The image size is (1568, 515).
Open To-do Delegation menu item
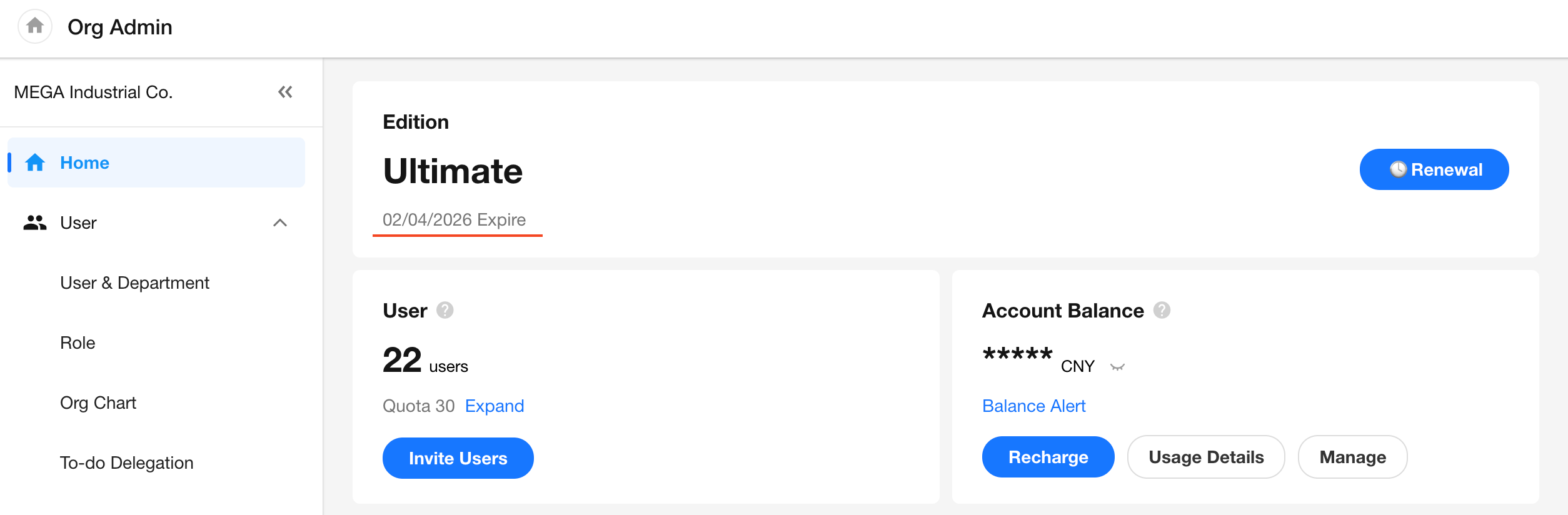tap(127, 463)
